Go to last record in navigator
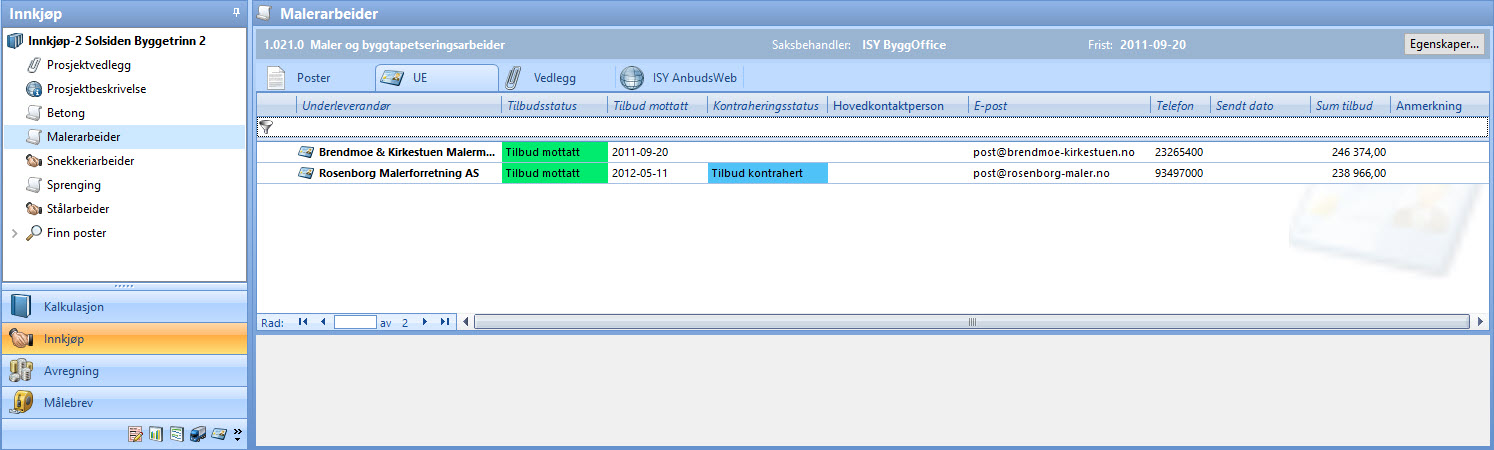 click(445, 322)
